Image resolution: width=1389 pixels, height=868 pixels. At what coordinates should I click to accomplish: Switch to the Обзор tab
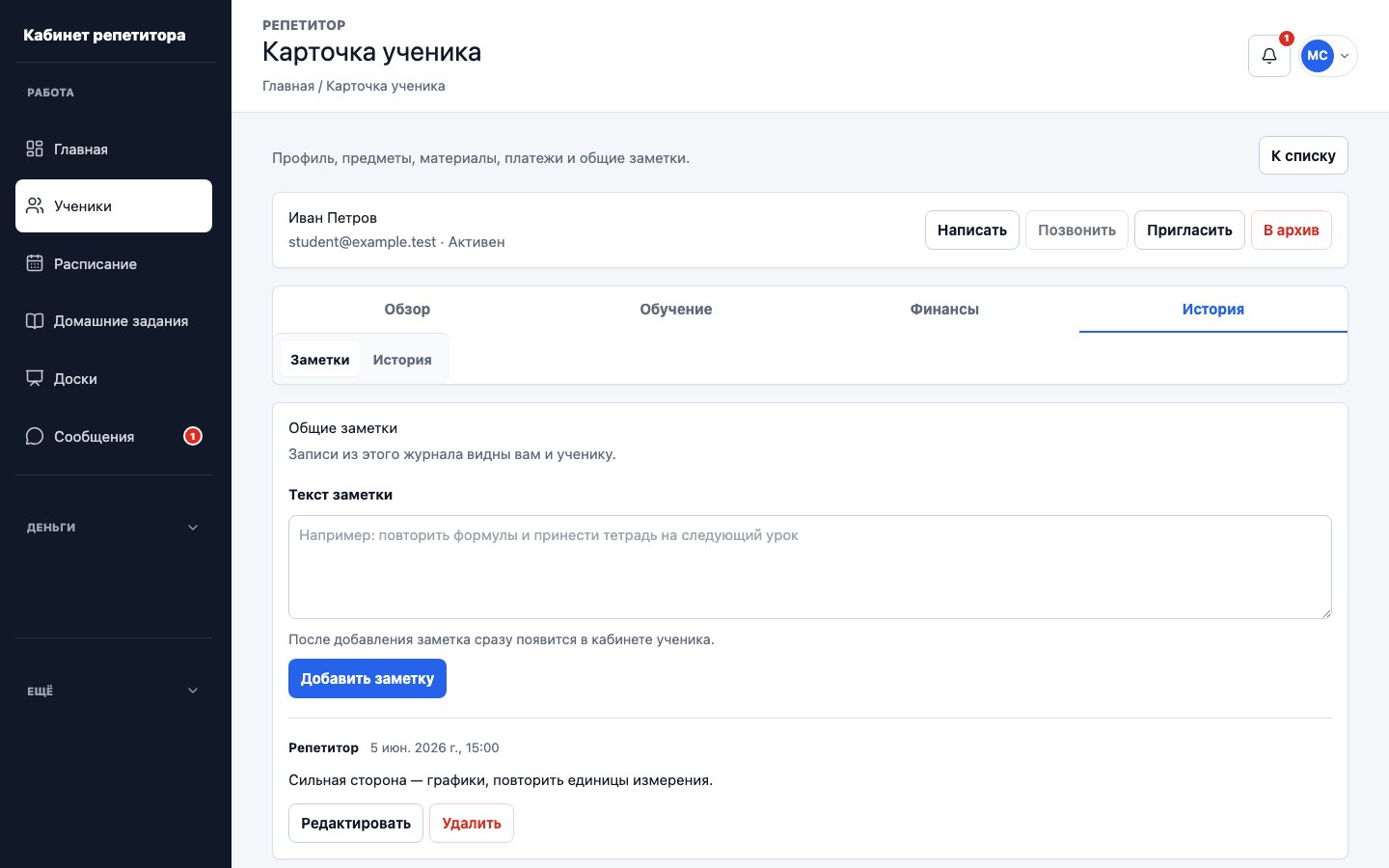coord(407,310)
